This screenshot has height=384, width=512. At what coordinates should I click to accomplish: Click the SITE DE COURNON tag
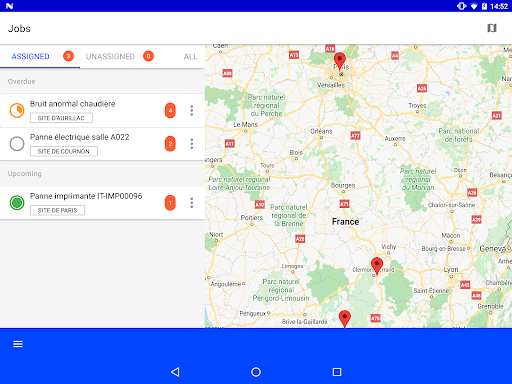64,151
